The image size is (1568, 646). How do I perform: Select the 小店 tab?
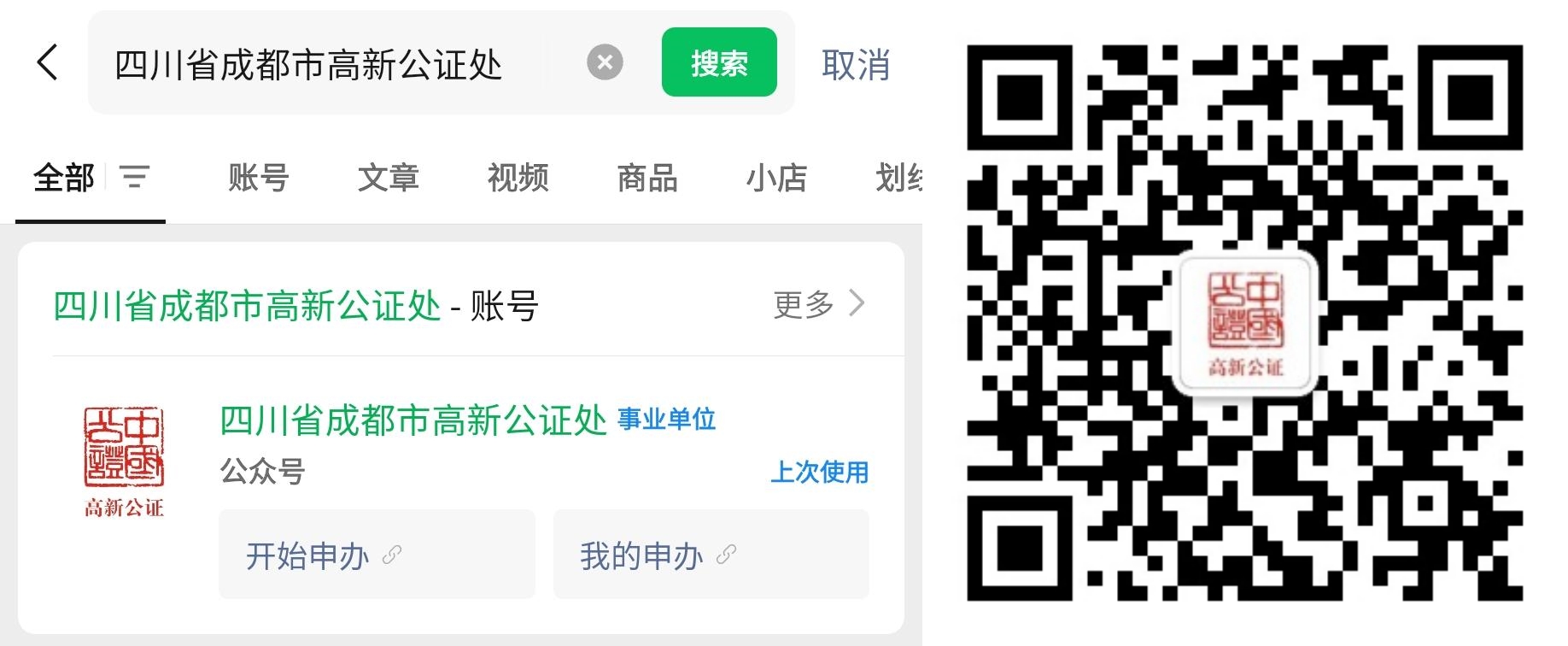[x=776, y=178]
